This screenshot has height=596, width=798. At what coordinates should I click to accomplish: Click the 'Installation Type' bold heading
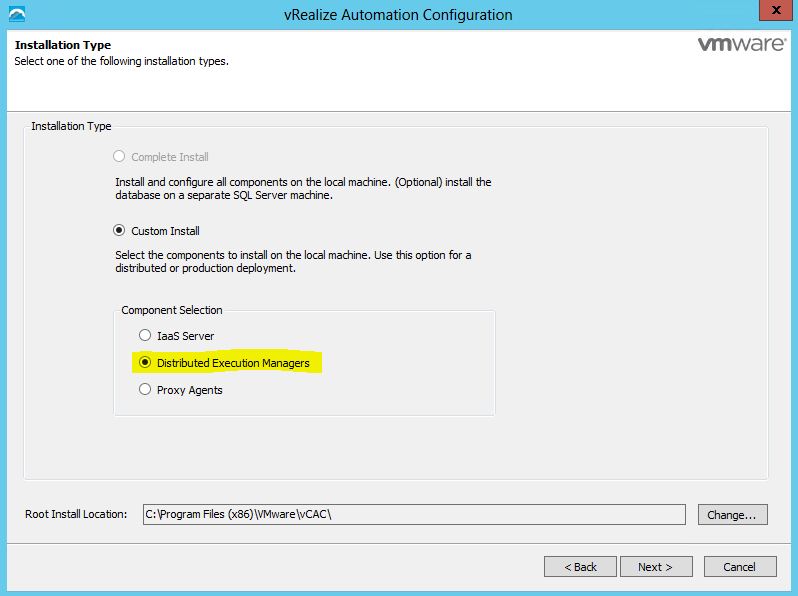[x=63, y=45]
